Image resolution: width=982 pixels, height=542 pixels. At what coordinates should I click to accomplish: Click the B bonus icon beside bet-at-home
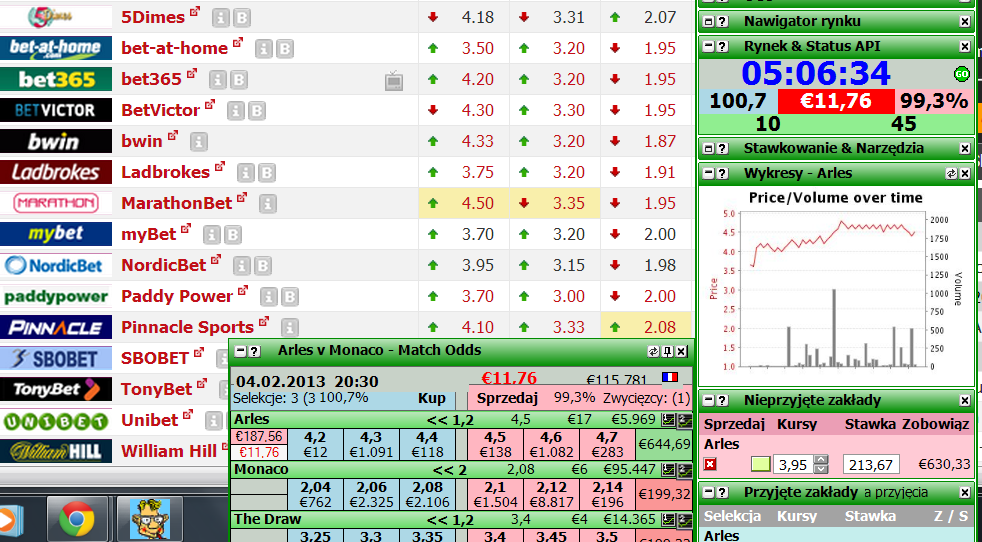(285, 49)
